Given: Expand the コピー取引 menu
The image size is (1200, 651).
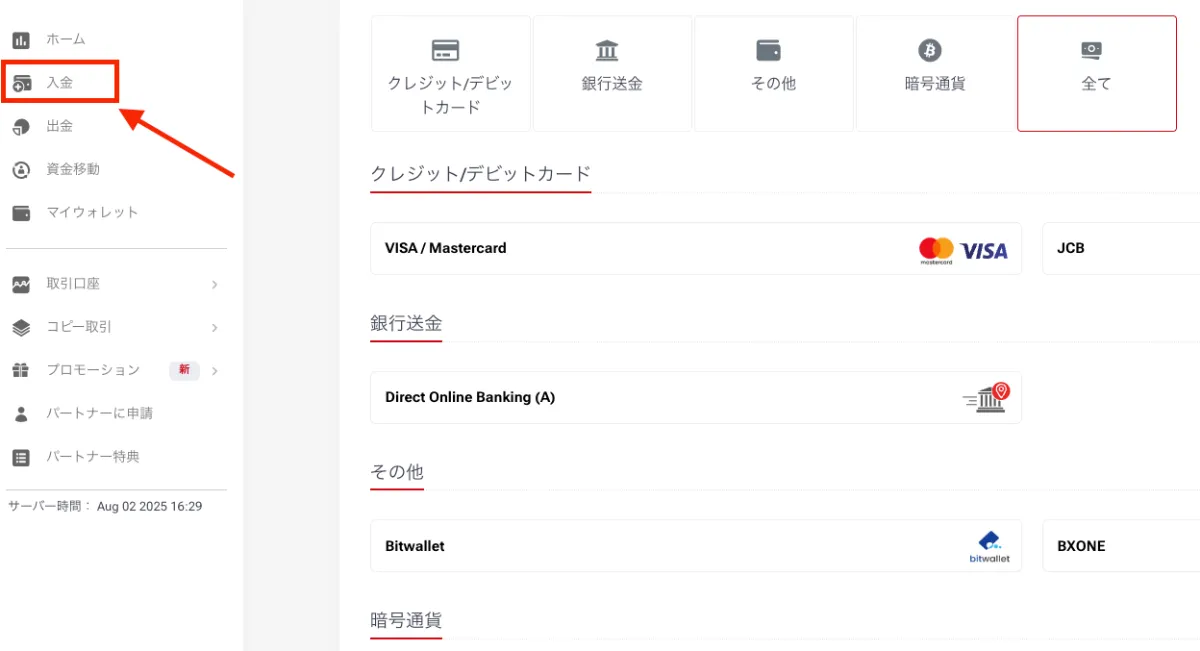Looking at the screenshot, I should tap(115, 327).
